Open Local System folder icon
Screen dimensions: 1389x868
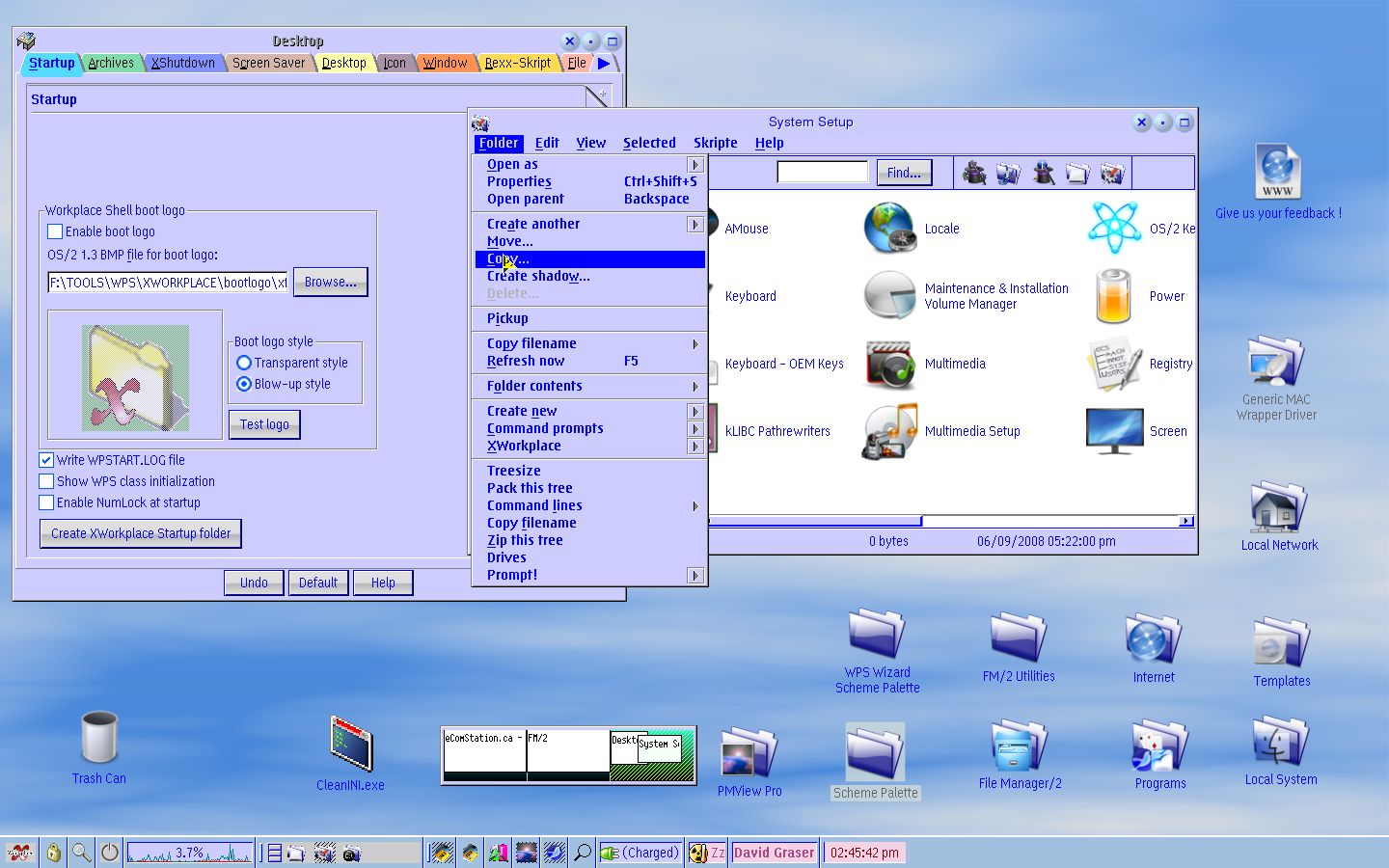coord(1281,741)
